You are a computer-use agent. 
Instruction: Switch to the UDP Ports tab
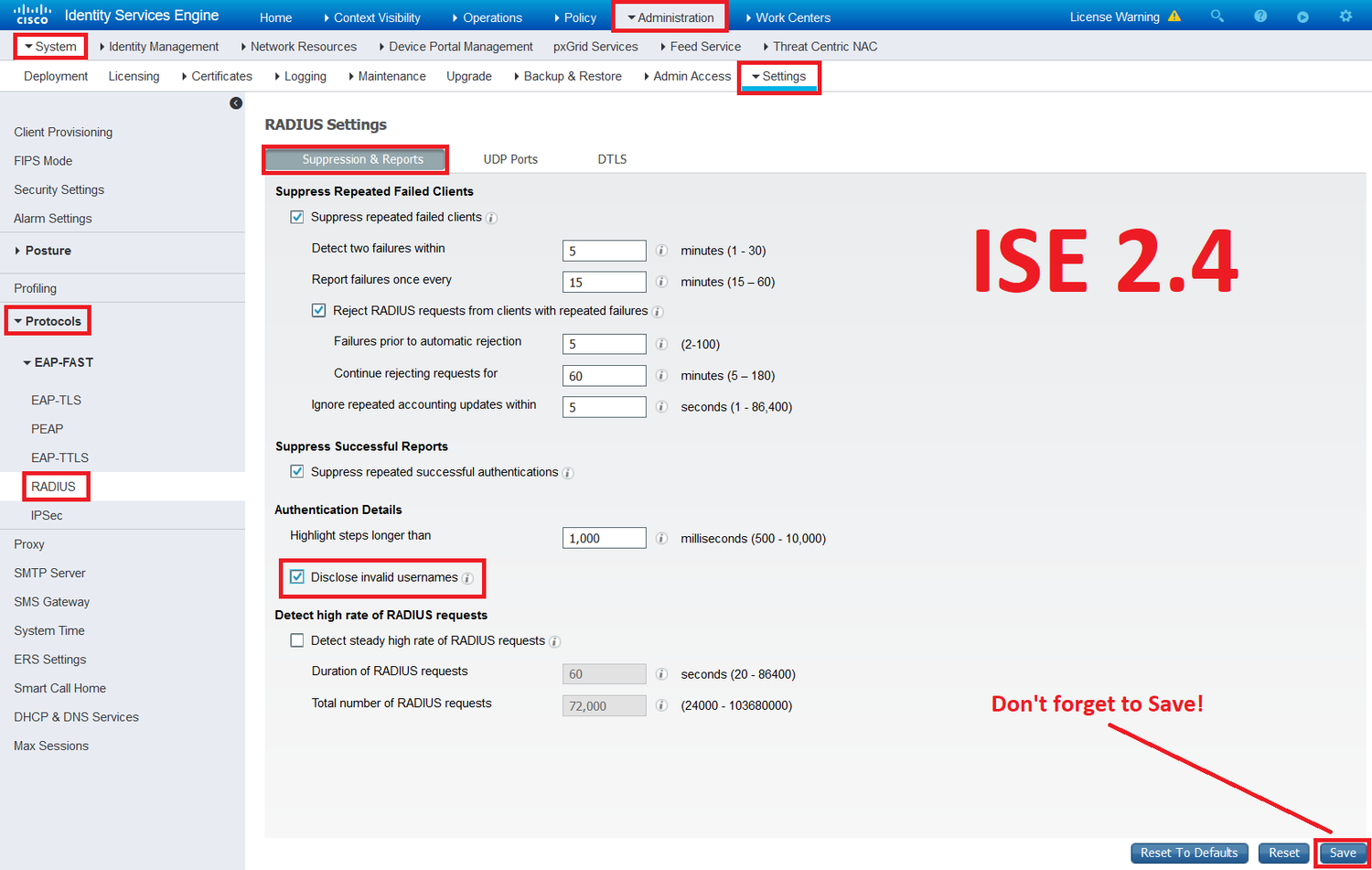click(510, 158)
